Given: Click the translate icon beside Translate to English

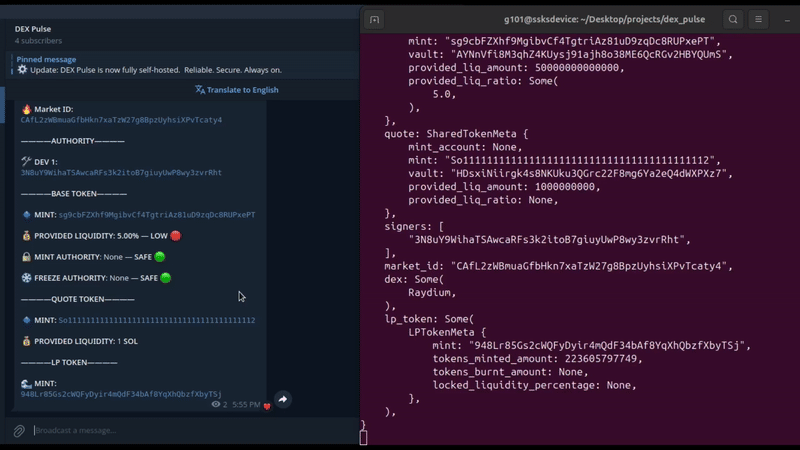Looking at the screenshot, I should coord(200,90).
